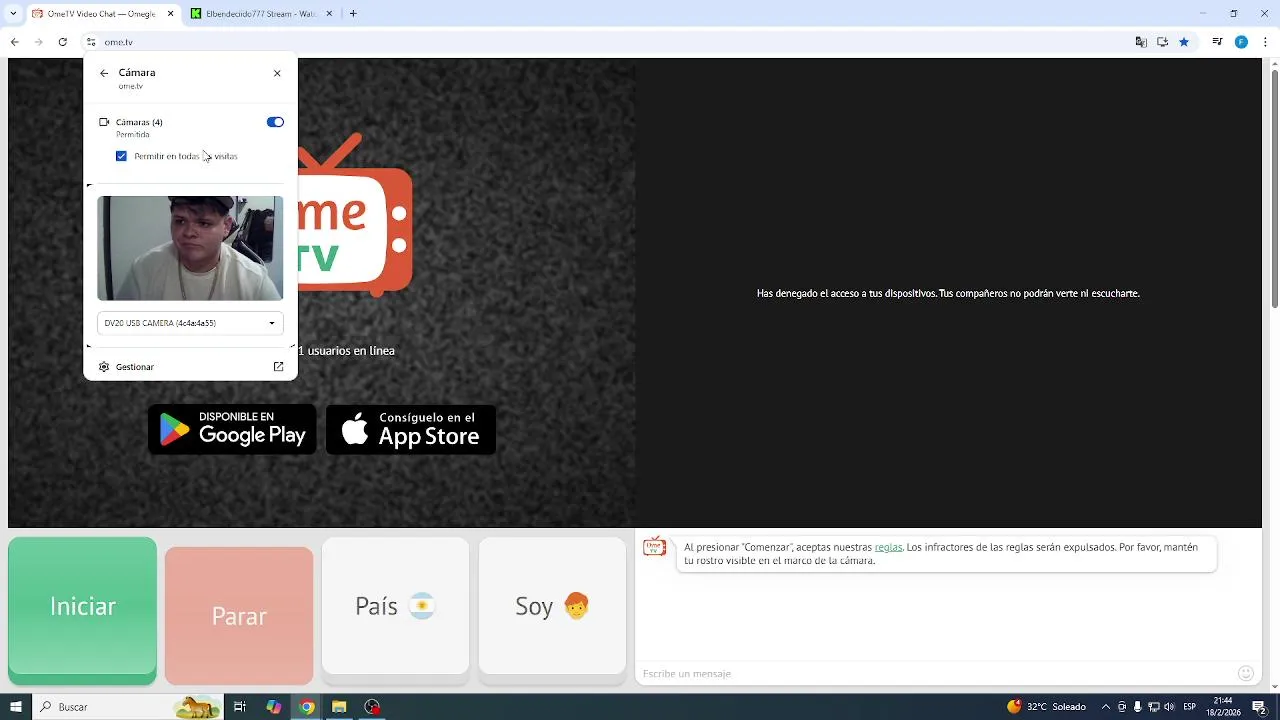Click the site information icon in address bar

pos(91,42)
